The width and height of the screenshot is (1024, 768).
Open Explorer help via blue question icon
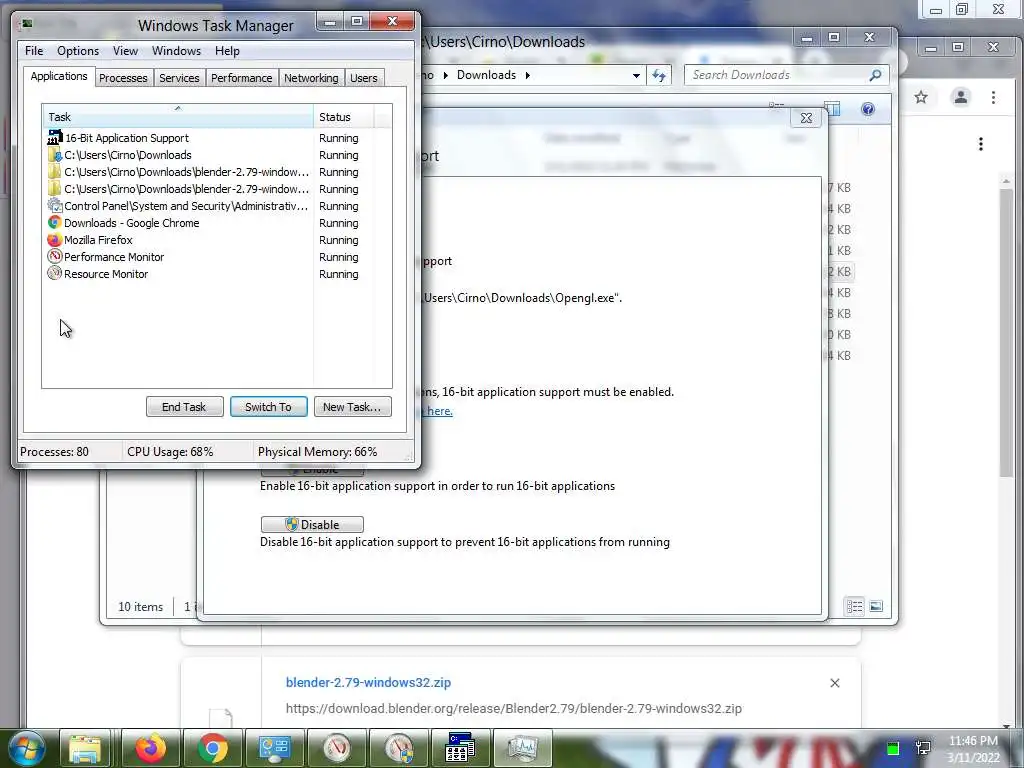click(868, 108)
